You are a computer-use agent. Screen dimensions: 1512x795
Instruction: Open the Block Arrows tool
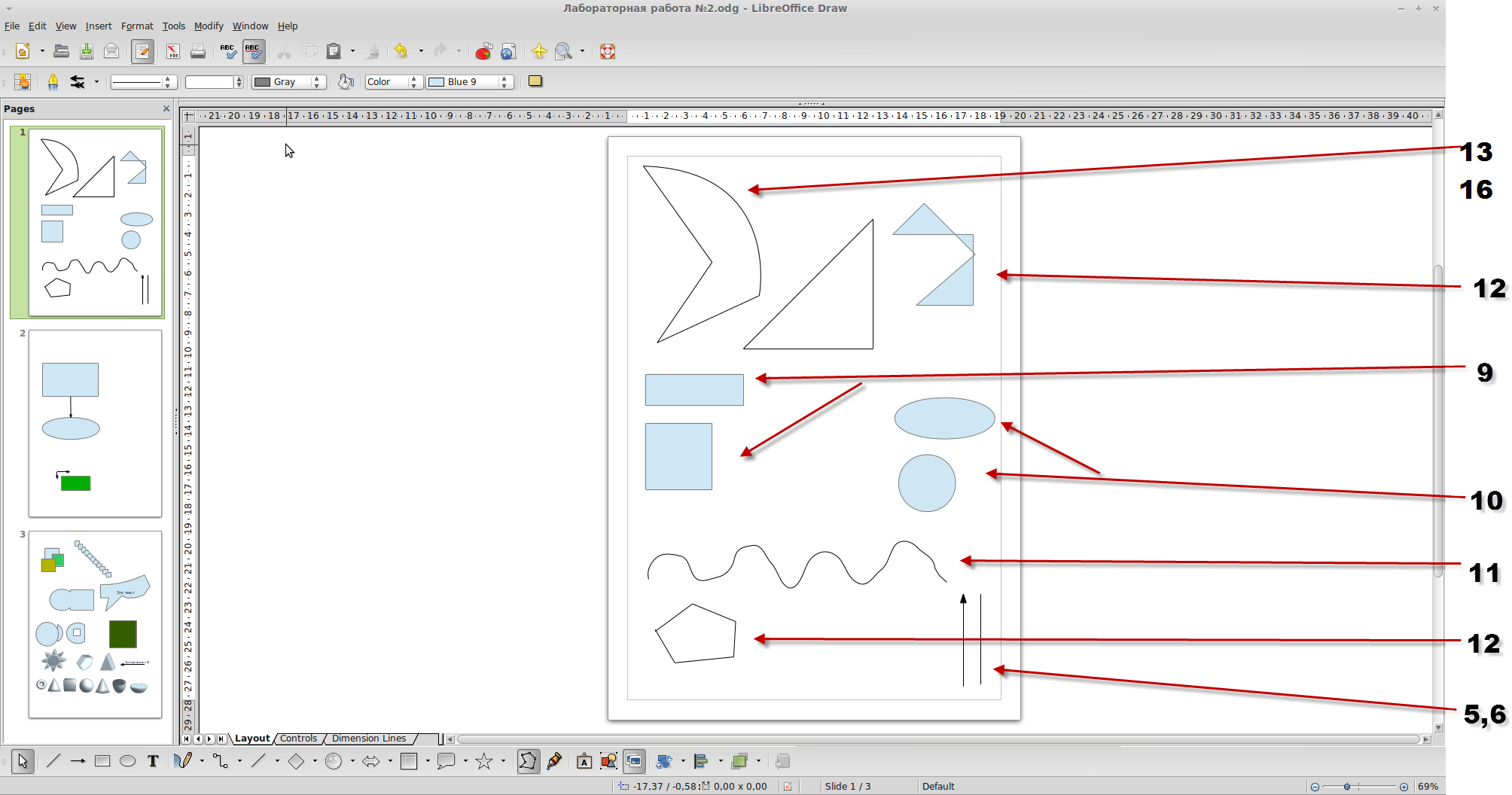click(x=371, y=761)
